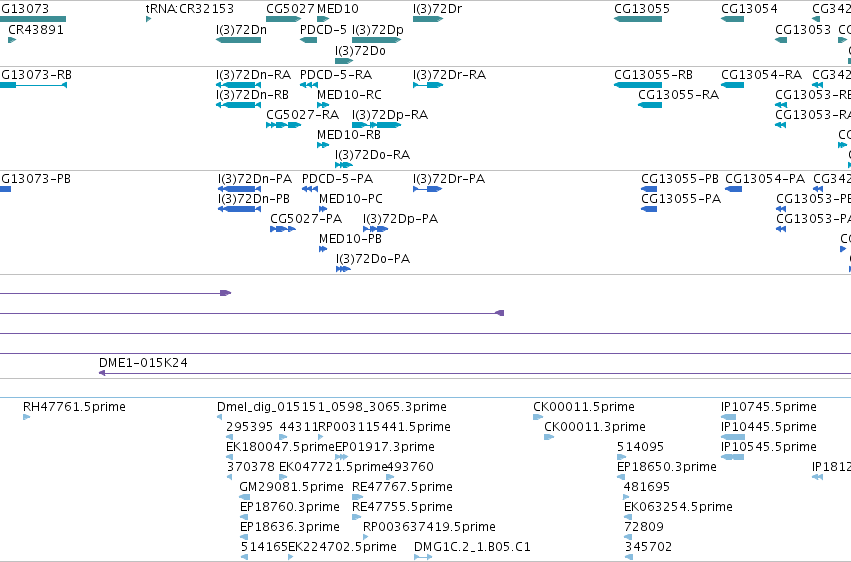This screenshot has width=851, height=562.
Task: Open the CG13054 gene label
Action: (x=750, y=9)
